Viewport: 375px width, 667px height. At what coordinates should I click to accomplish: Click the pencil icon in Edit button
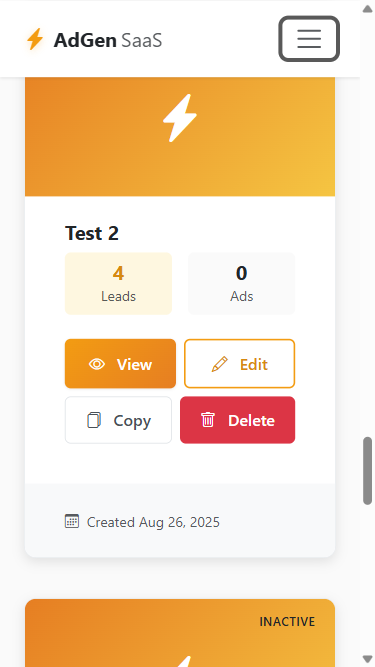point(219,365)
